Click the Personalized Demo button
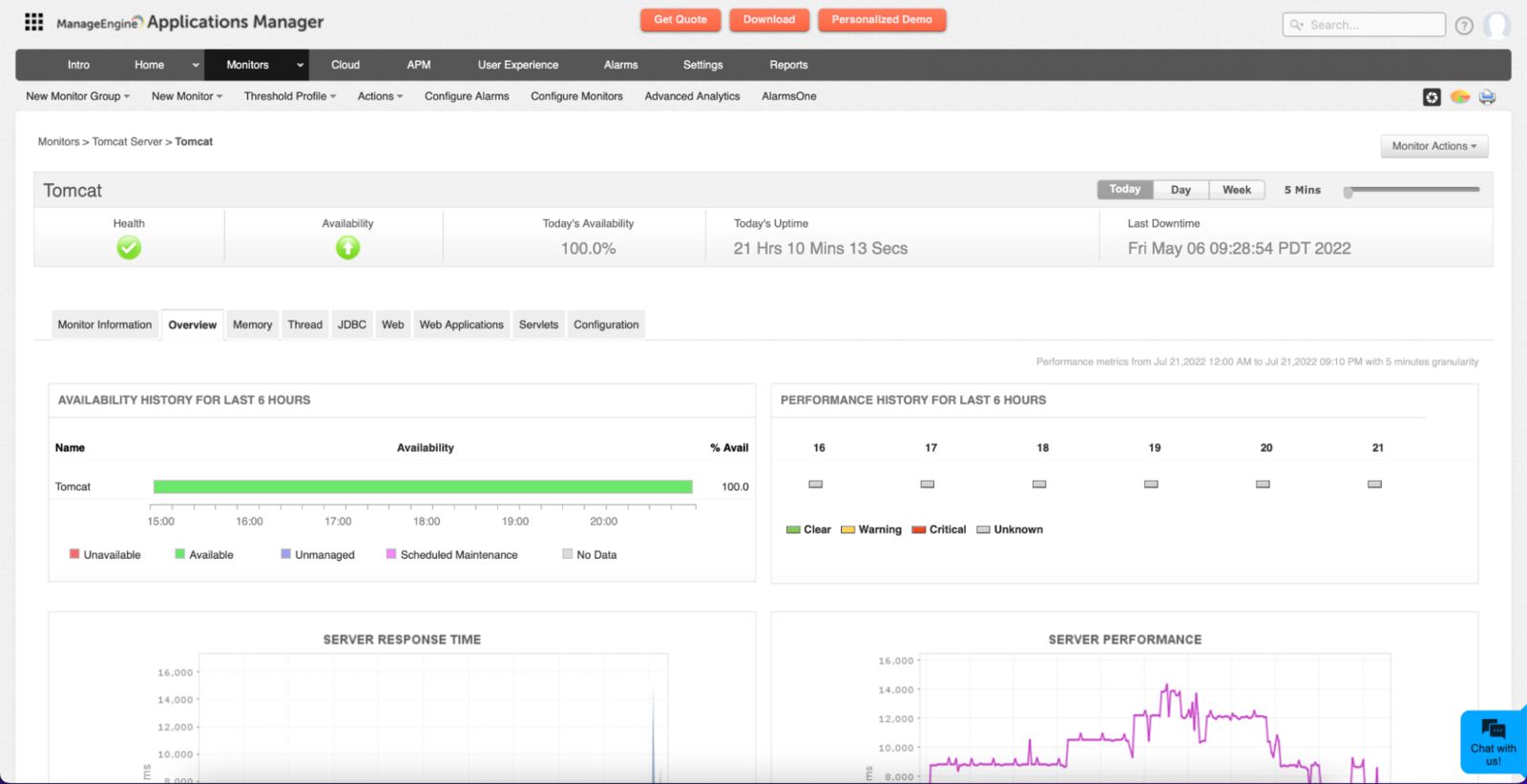The height and width of the screenshot is (784, 1527). (x=882, y=20)
